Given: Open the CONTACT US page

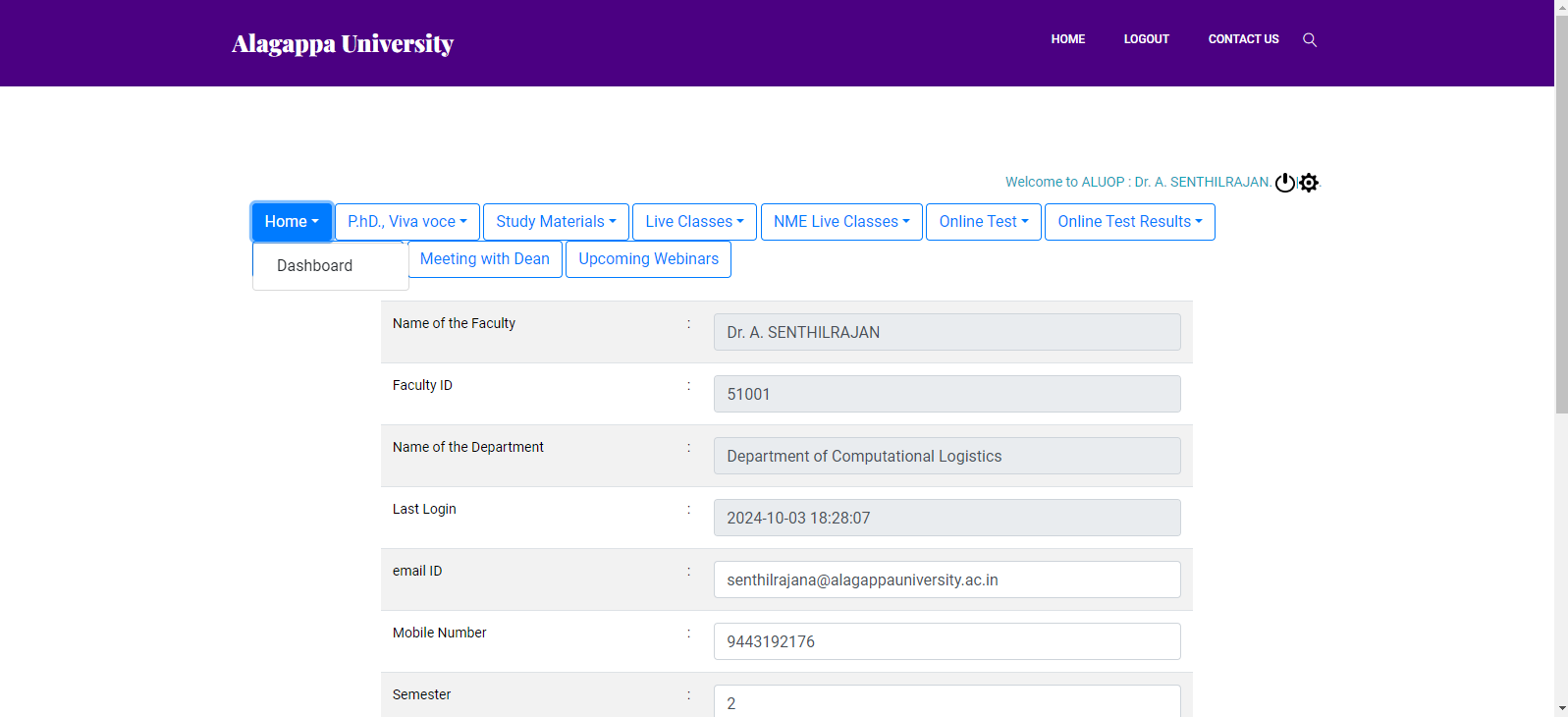Looking at the screenshot, I should [x=1243, y=39].
